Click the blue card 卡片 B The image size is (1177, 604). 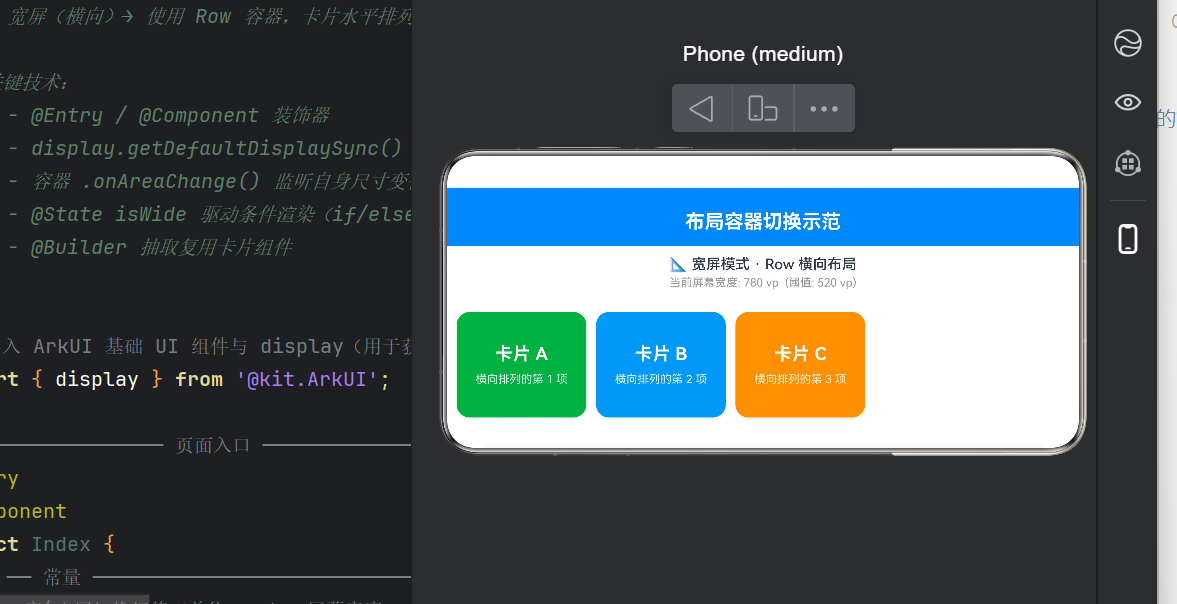click(661, 365)
